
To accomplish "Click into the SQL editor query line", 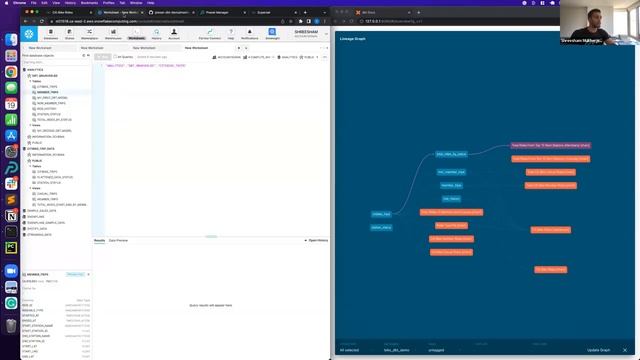I will (x=145, y=66).
